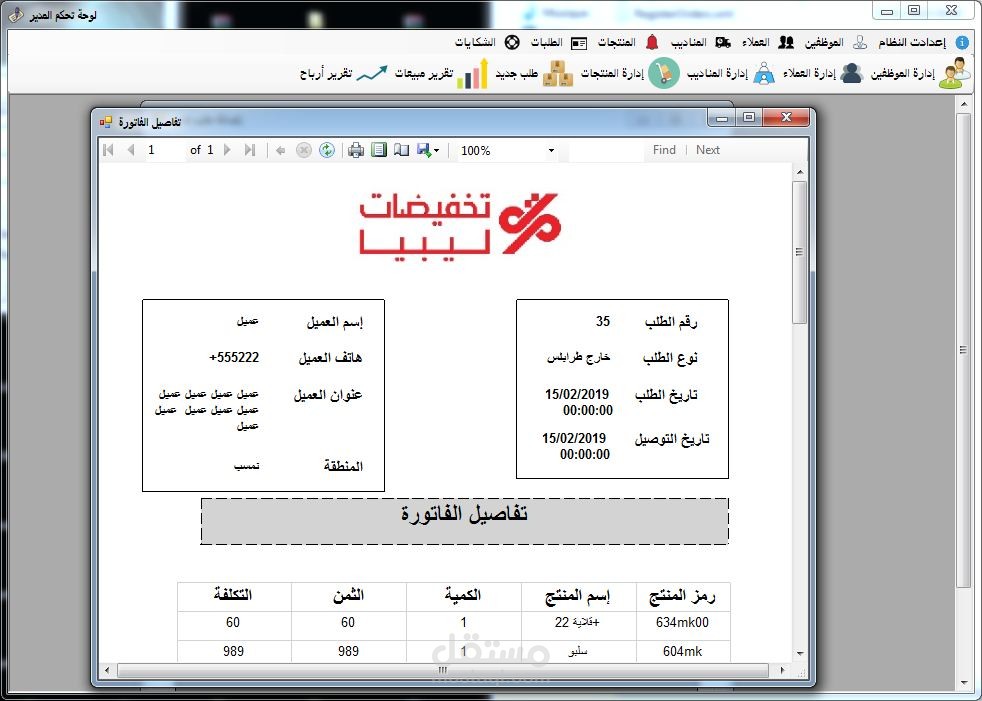Click the report scroll up arrow
982x701 pixels.
pyautogui.click(x=800, y=172)
